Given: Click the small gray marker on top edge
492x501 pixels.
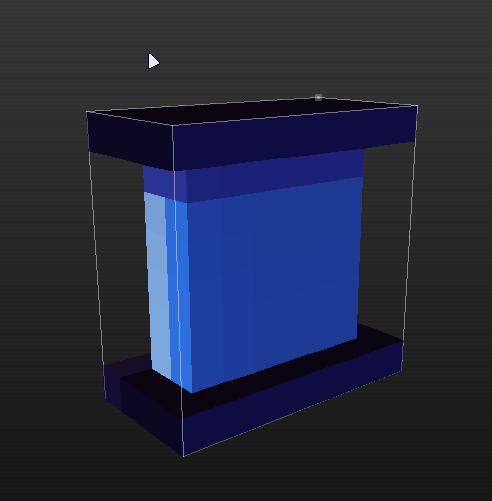Looking at the screenshot, I should (318, 97).
